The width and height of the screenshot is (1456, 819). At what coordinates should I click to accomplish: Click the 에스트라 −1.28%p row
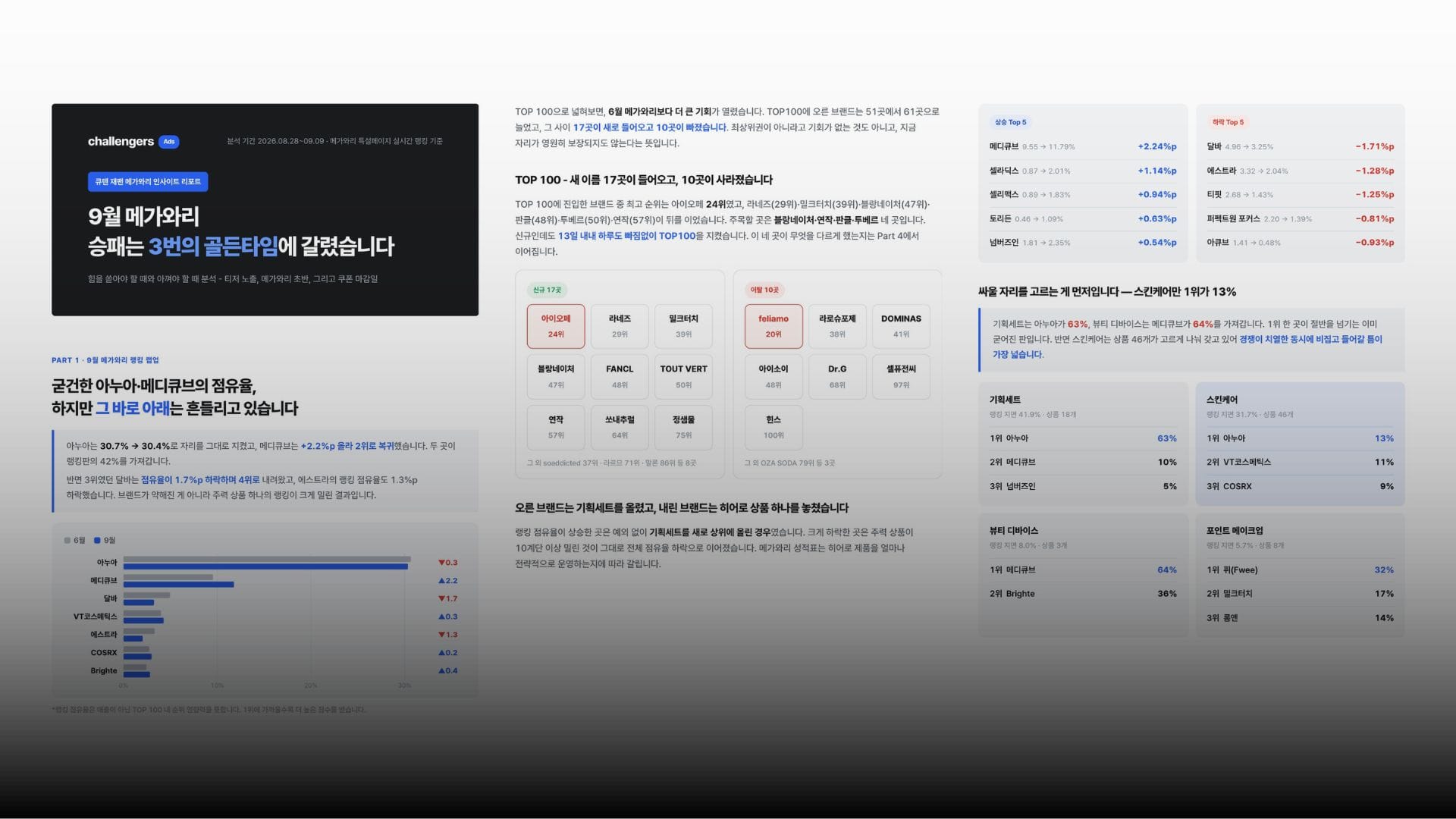[1301, 171]
